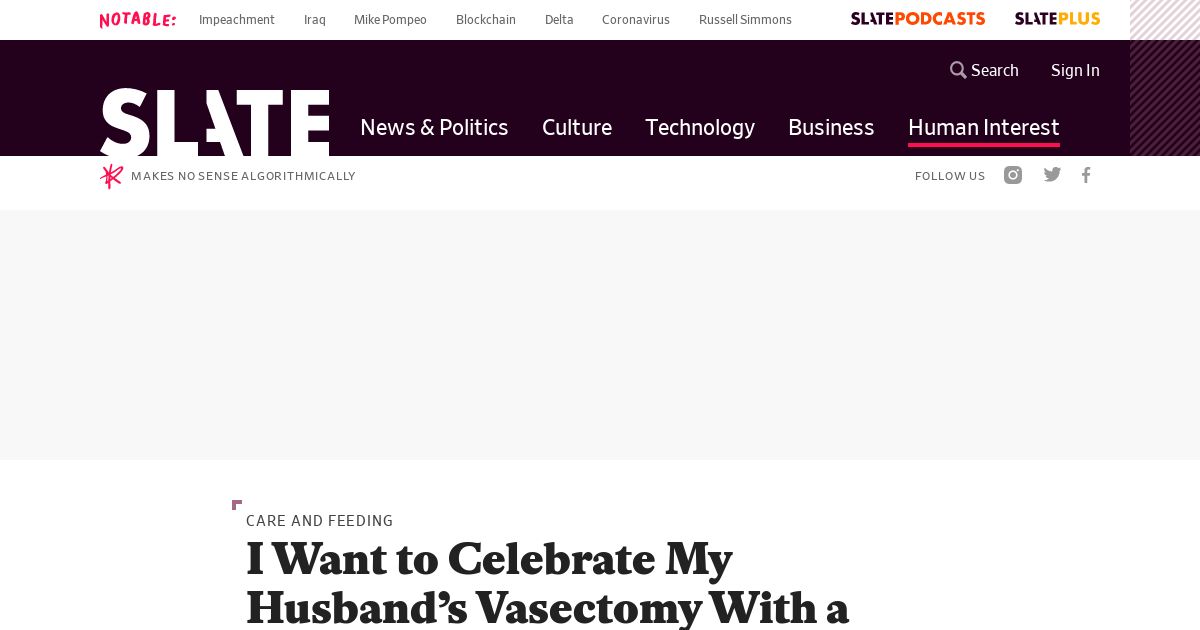The width and height of the screenshot is (1200, 630).
Task: Open Slate's Twitter page icon
Action: coord(1052,175)
